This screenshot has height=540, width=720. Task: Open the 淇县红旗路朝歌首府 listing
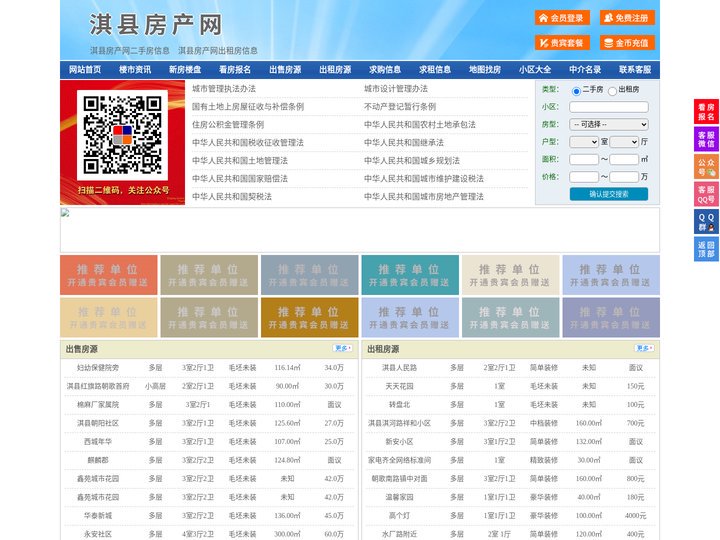[98, 386]
